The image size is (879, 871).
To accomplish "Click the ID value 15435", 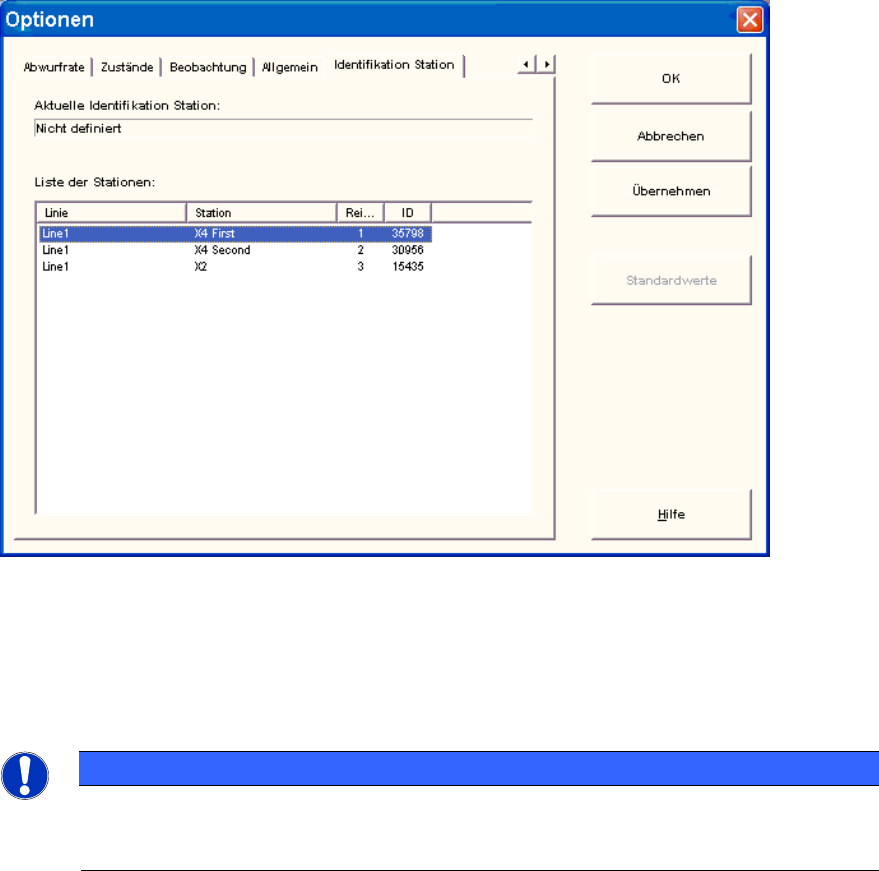I will pyautogui.click(x=408, y=267).
